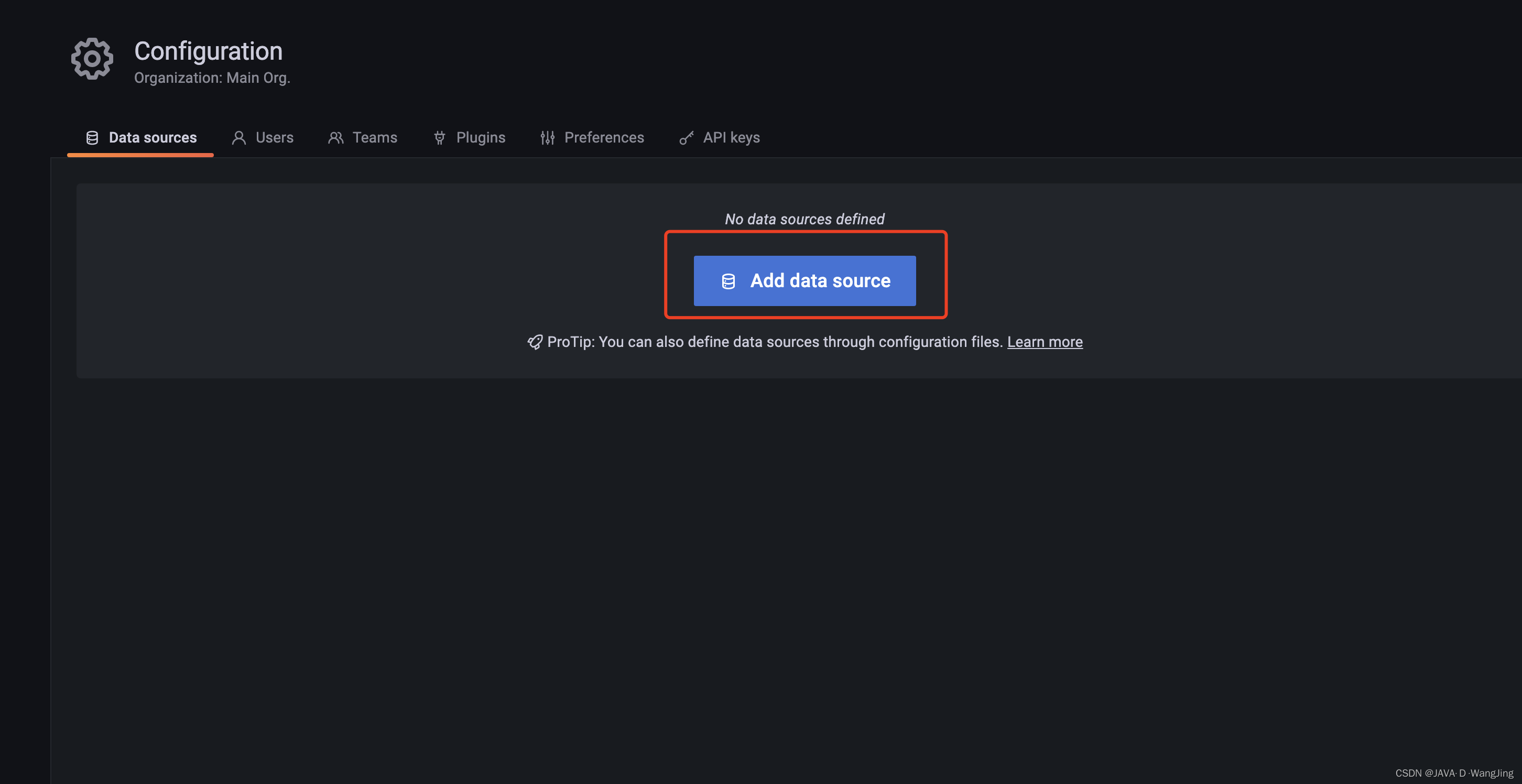The image size is (1522, 784).
Task: Select the Data sources tab label
Action: tap(153, 138)
